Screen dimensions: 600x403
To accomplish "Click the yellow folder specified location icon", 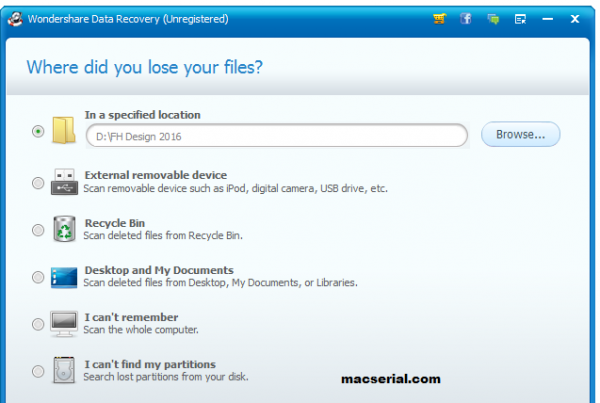I will (64, 130).
